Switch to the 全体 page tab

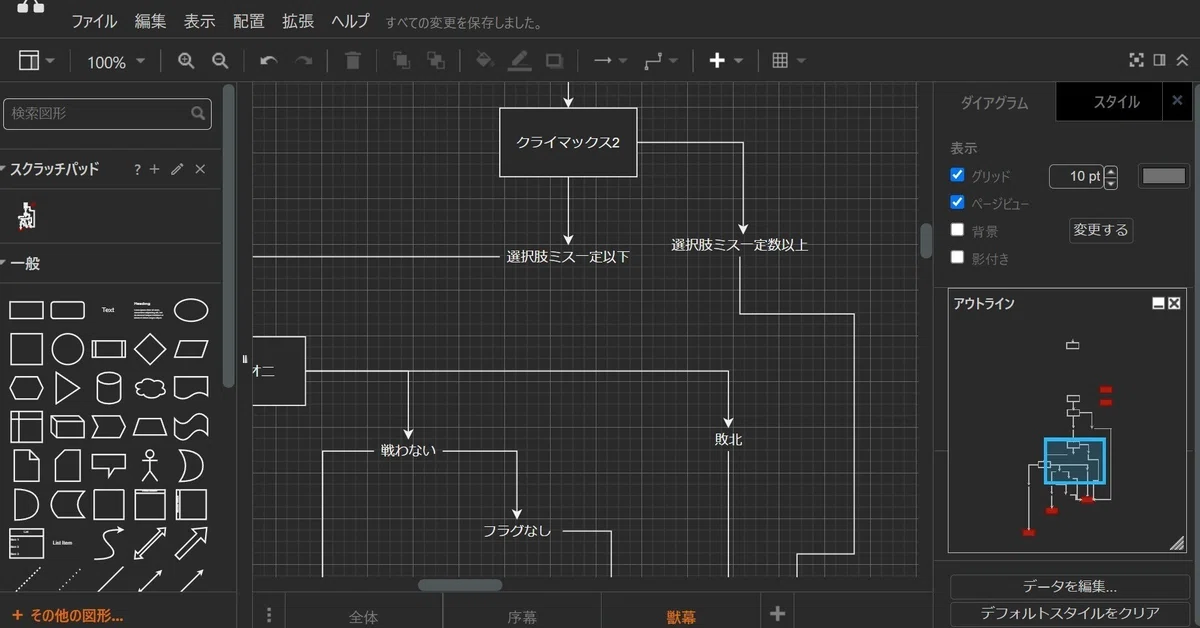coord(364,617)
